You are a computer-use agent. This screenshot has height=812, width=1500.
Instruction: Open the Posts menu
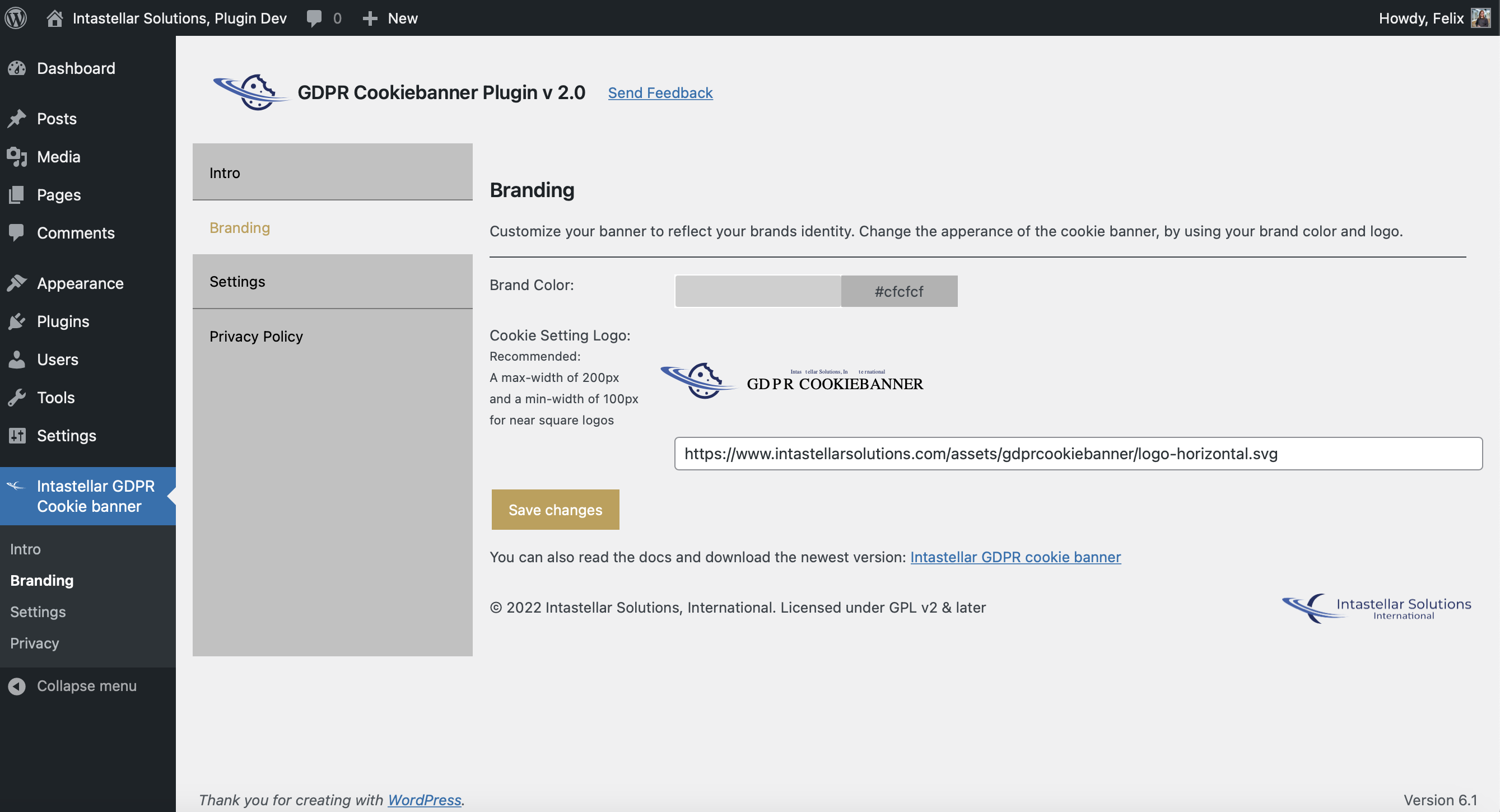88,119
